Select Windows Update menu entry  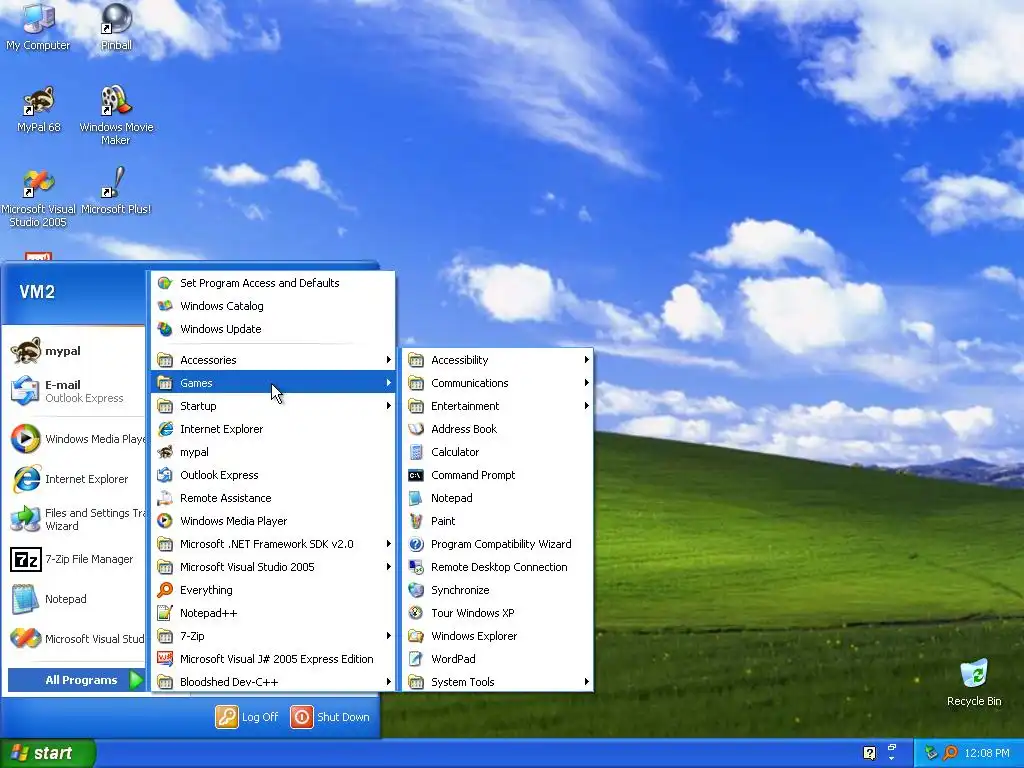pyautogui.click(x=273, y=329)
